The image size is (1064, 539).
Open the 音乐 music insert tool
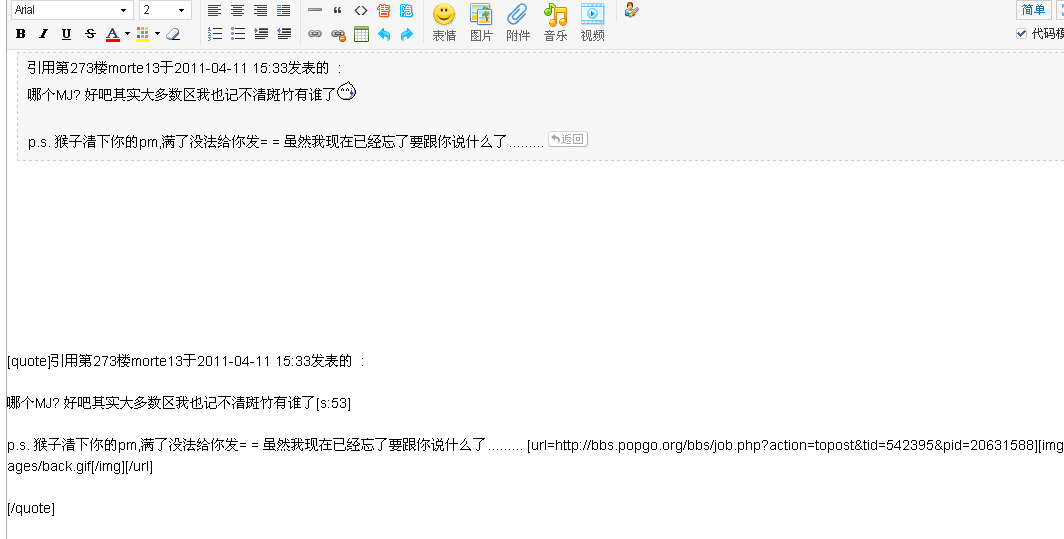click(x=555, y=22)
